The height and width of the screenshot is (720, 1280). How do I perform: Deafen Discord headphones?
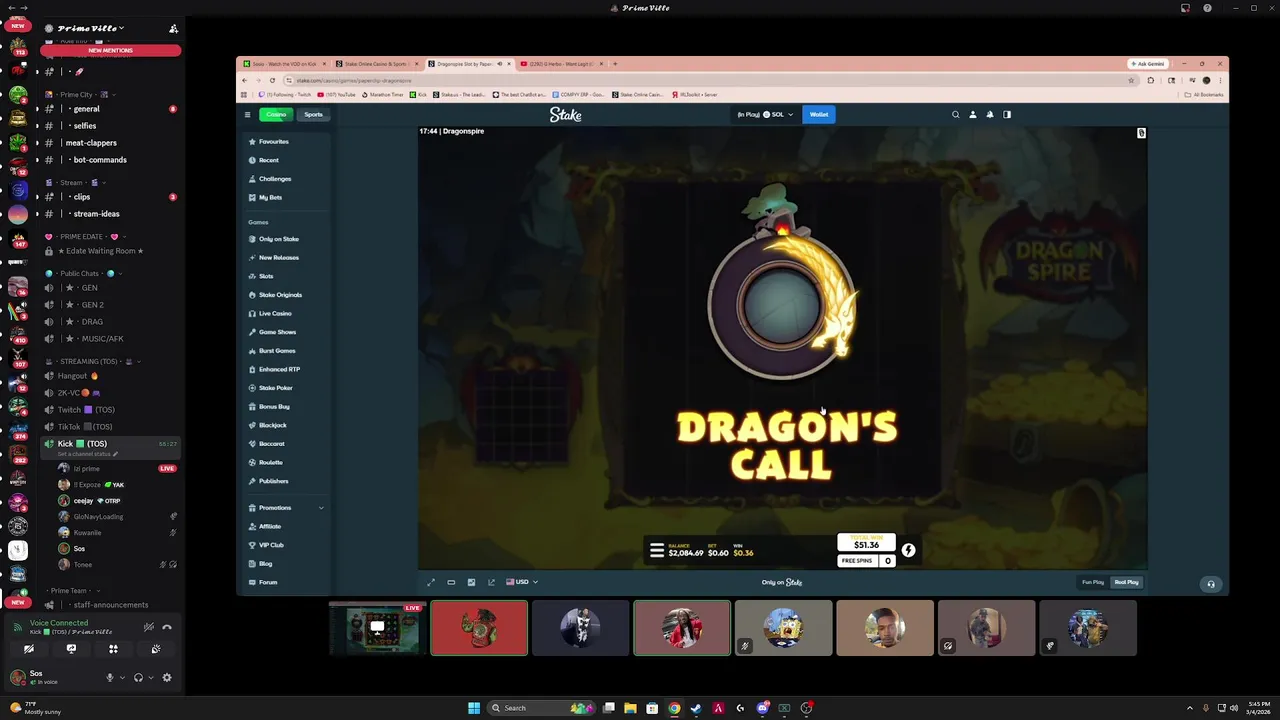click(x=138, y=678)
